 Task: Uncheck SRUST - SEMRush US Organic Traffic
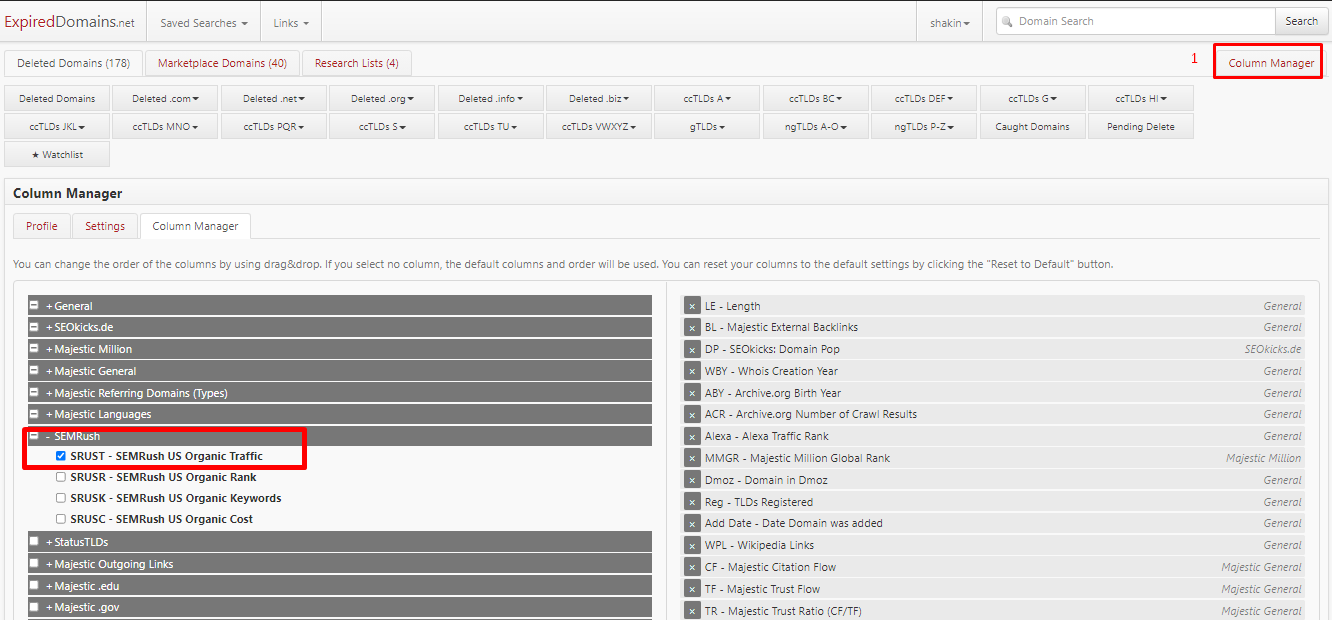pyautogui.click(x=61, y=456)
